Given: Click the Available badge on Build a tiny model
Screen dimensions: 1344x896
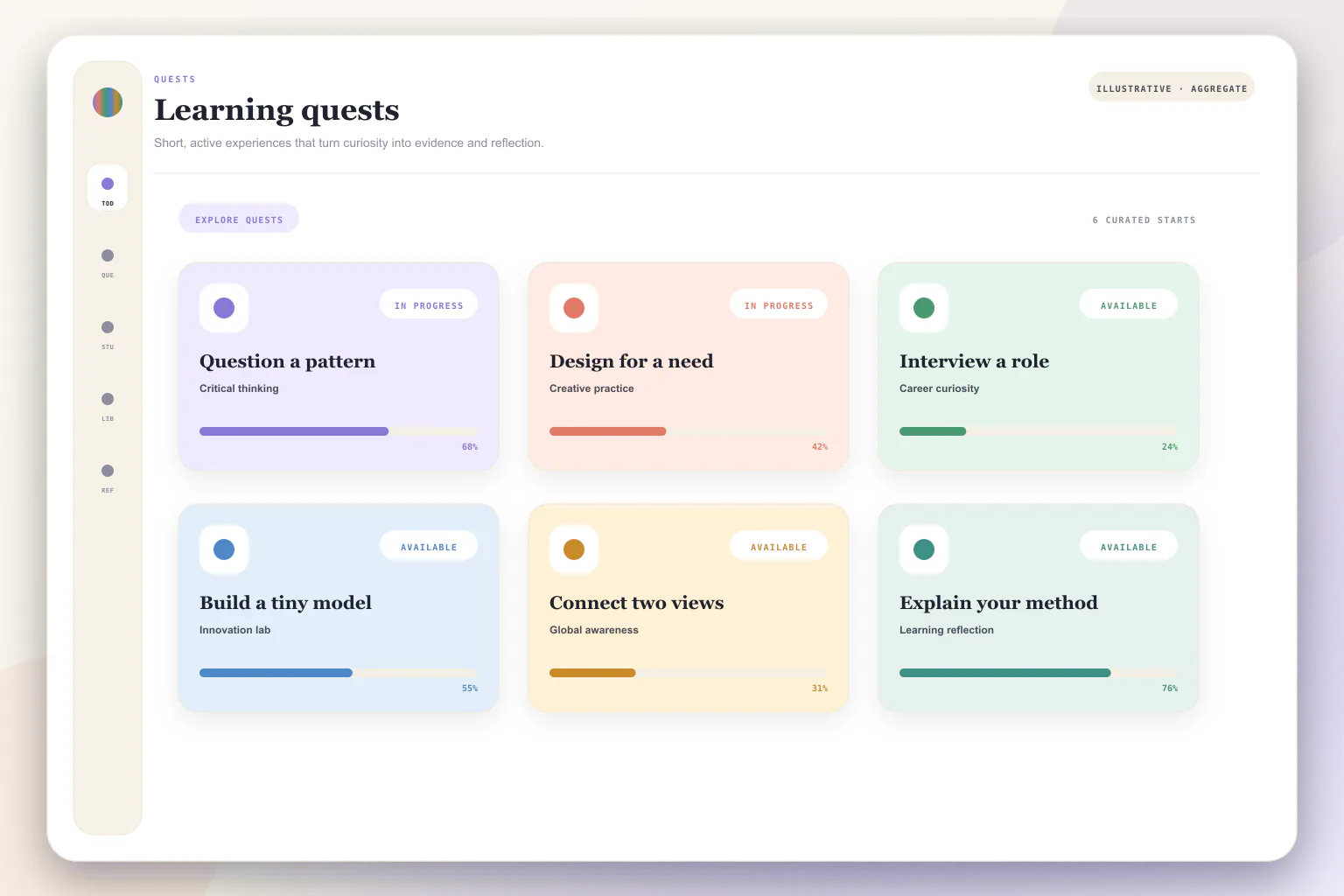Looking at the screenshot, I should [429, 546].
